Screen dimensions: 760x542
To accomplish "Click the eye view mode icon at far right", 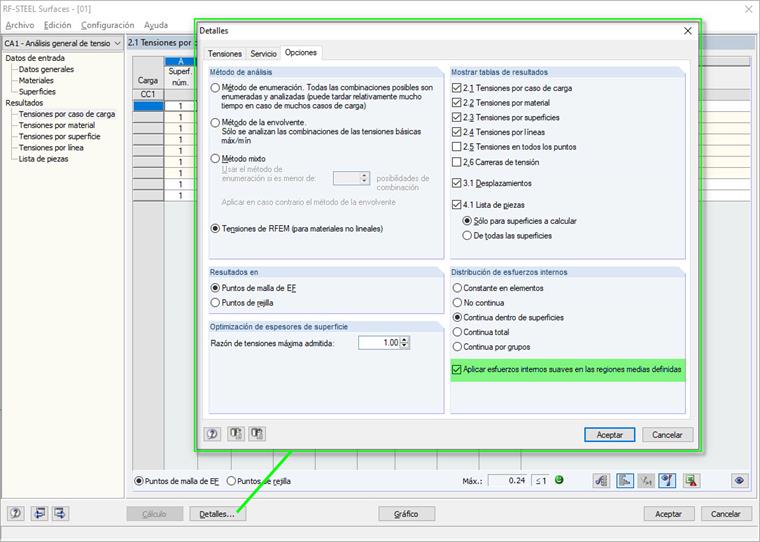I will [739, 481].
